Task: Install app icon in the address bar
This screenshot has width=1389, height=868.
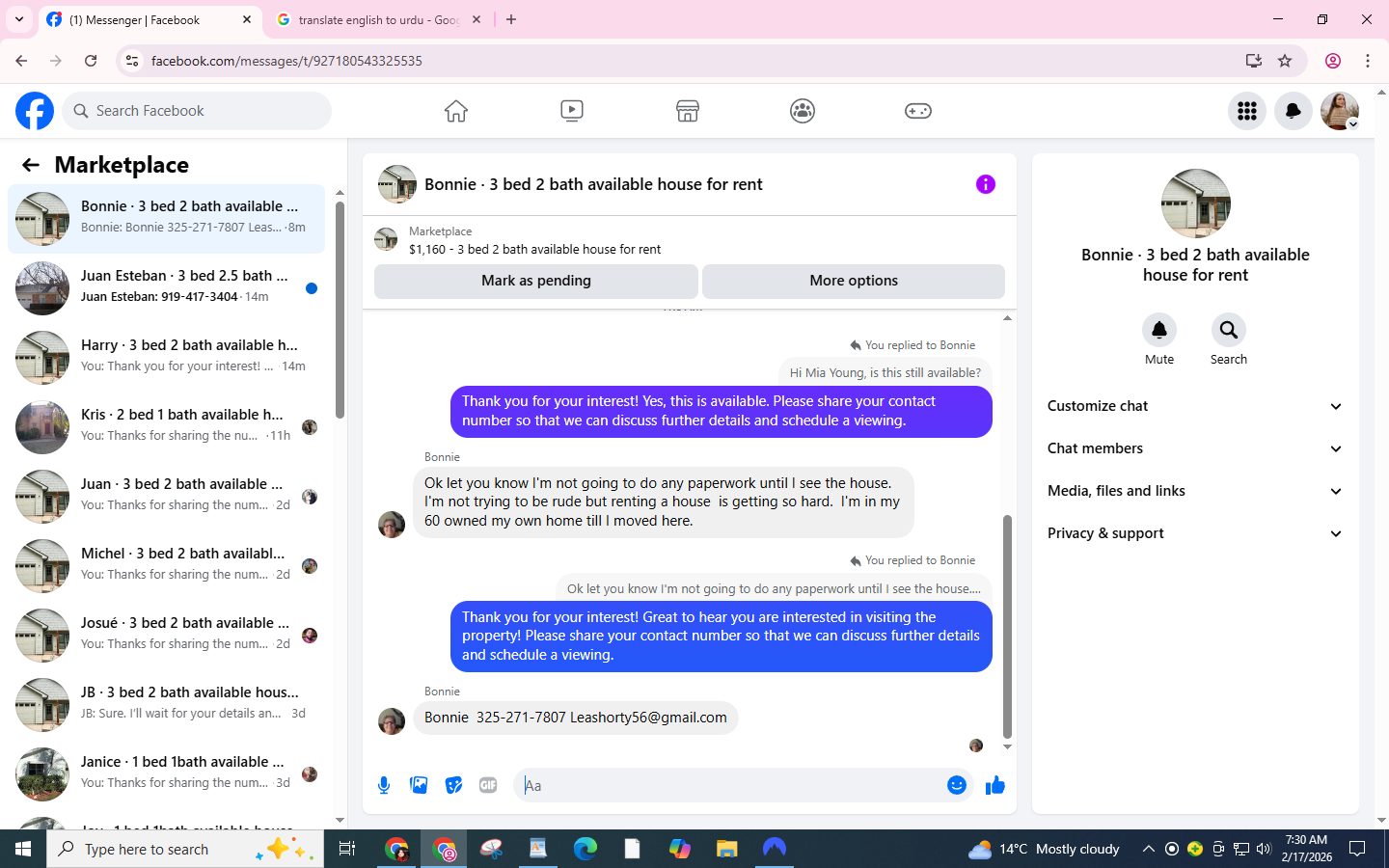Action: coord(1254,61)
